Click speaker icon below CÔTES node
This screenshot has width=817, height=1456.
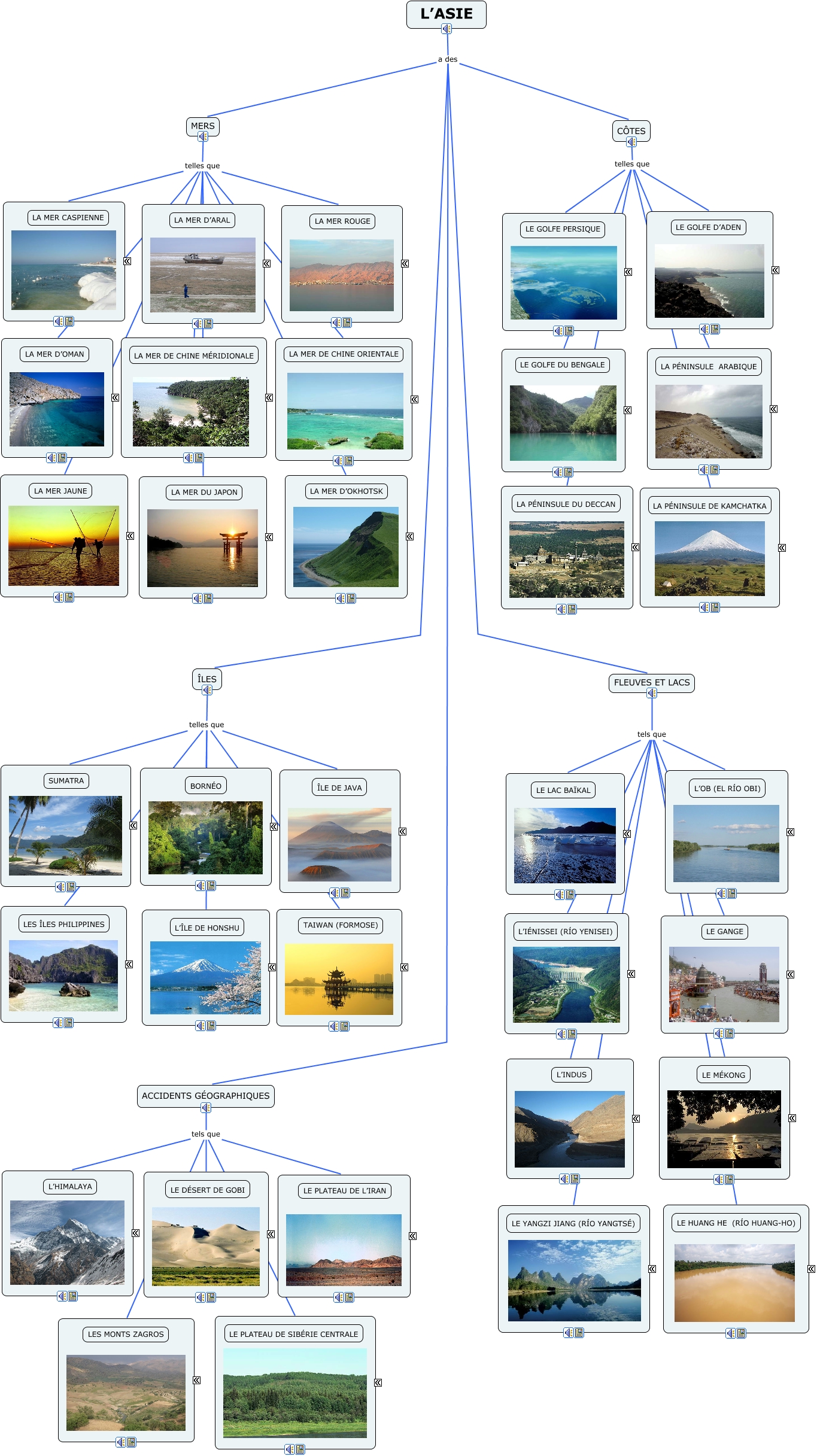click(x=631, y=142)
